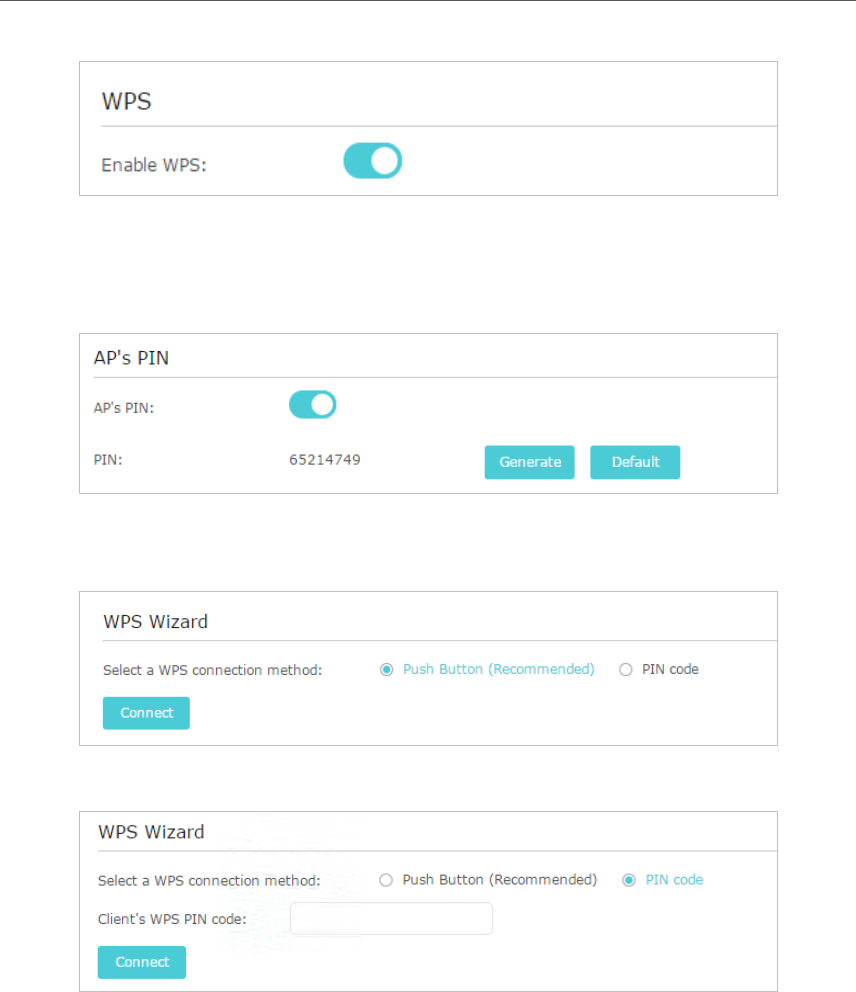Viewport: 856px width, 992px height.
Task: Click the Enable WPS label text
Action: point(153,165)
